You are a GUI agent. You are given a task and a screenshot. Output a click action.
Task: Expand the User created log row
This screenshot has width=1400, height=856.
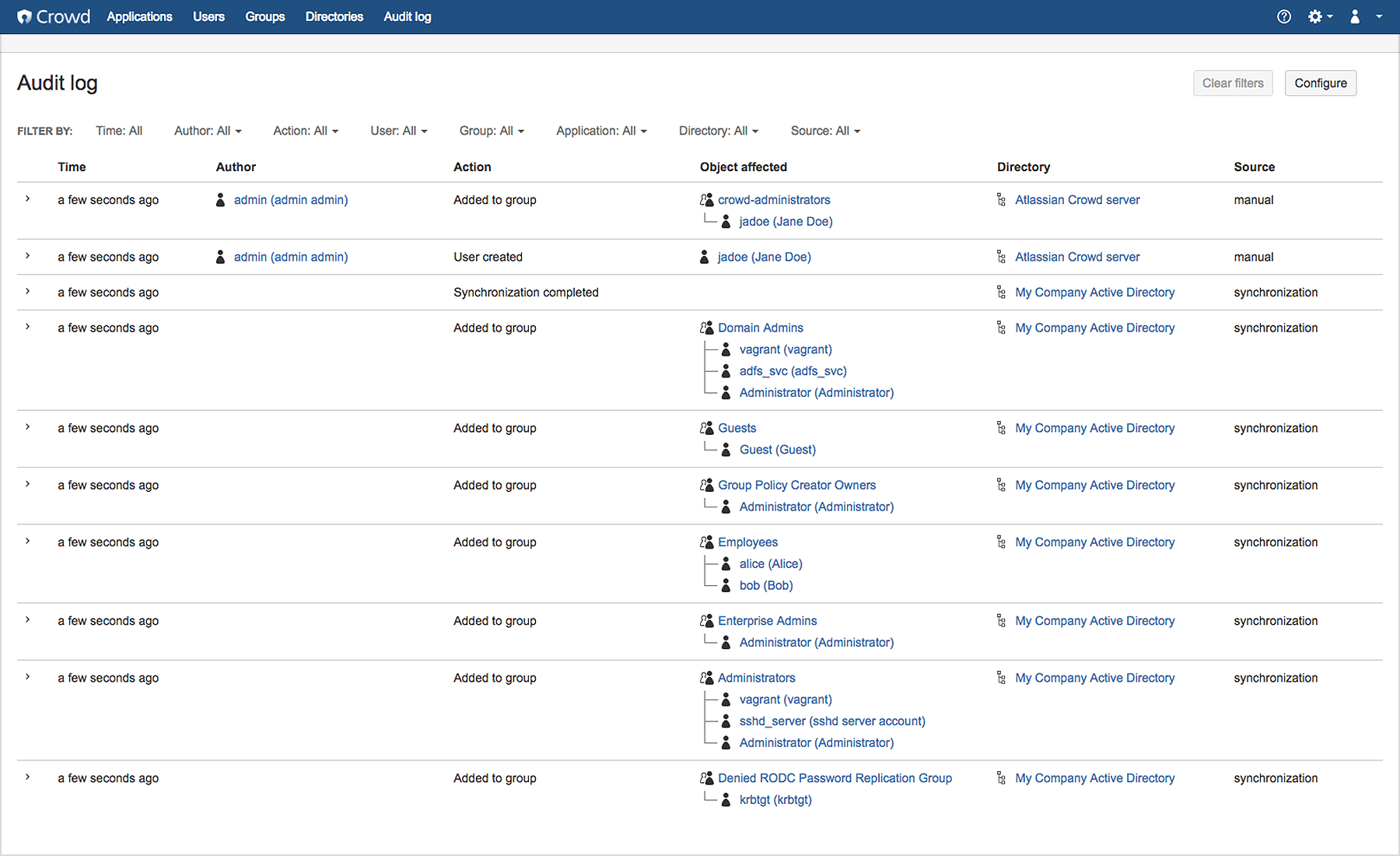tap(28, 256)
